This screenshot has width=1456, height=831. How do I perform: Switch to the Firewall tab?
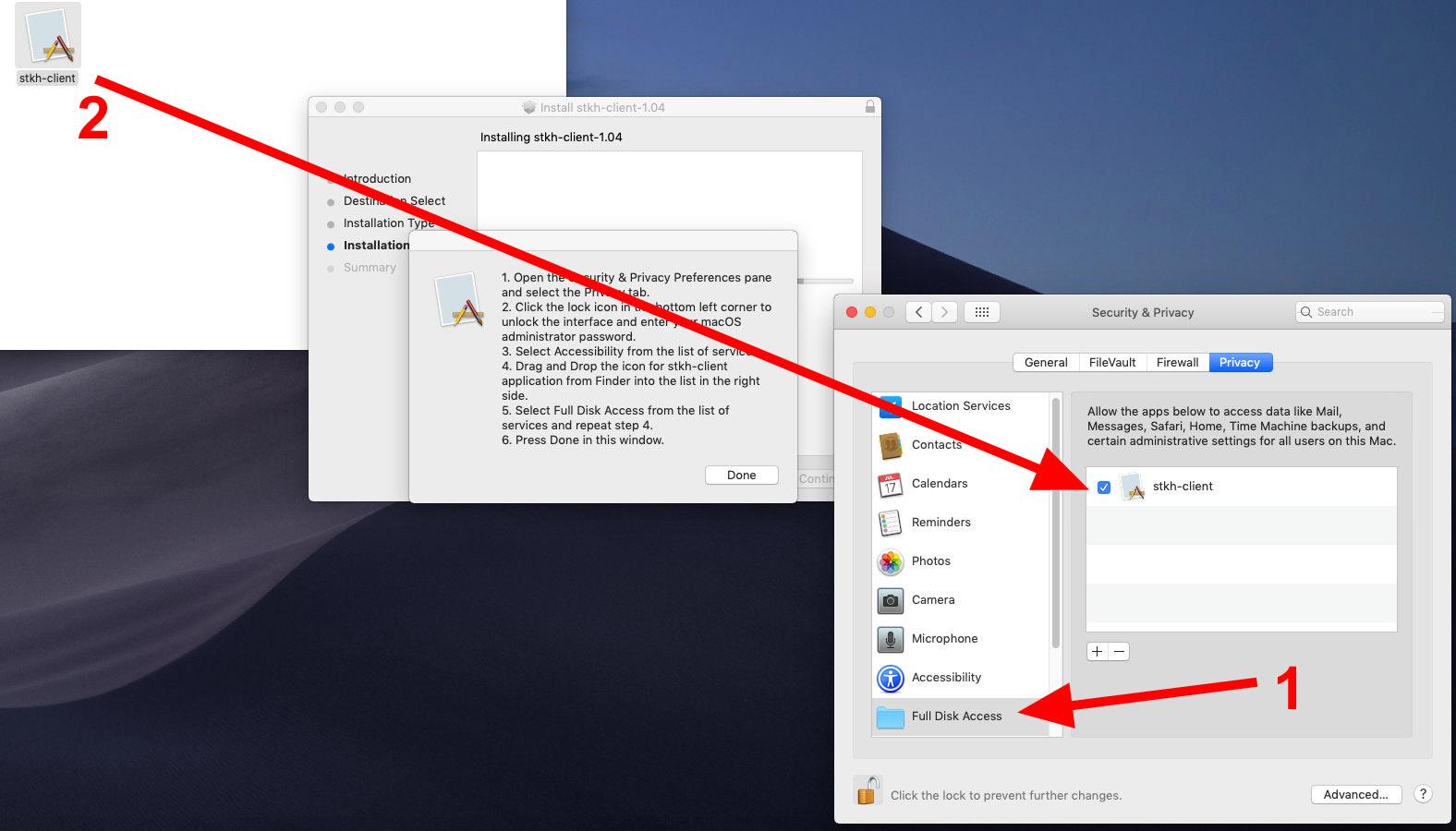pos(1178,363)
